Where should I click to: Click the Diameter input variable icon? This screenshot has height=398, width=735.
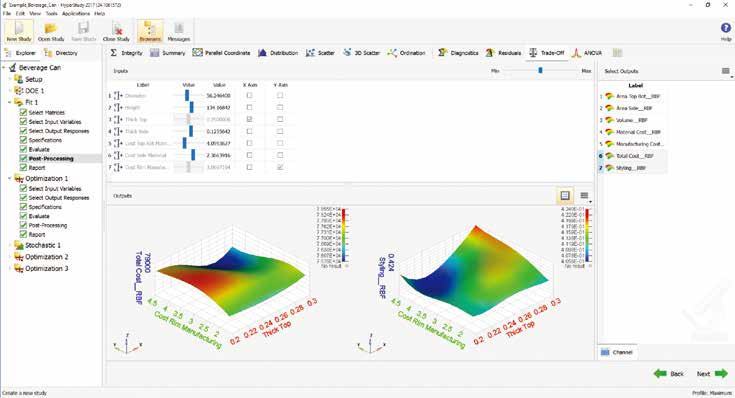click(x=118, y=96)
